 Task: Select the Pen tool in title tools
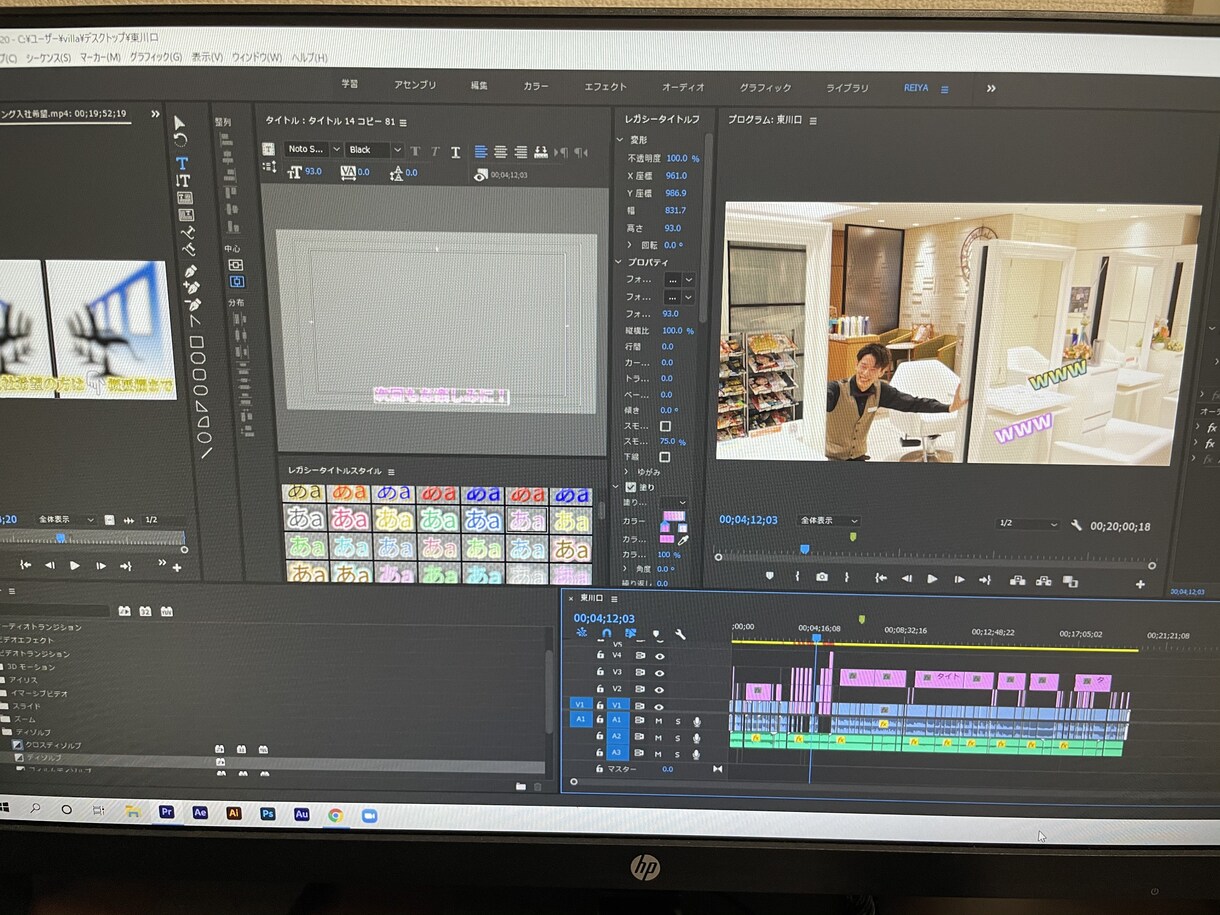[x=190, y=272]
